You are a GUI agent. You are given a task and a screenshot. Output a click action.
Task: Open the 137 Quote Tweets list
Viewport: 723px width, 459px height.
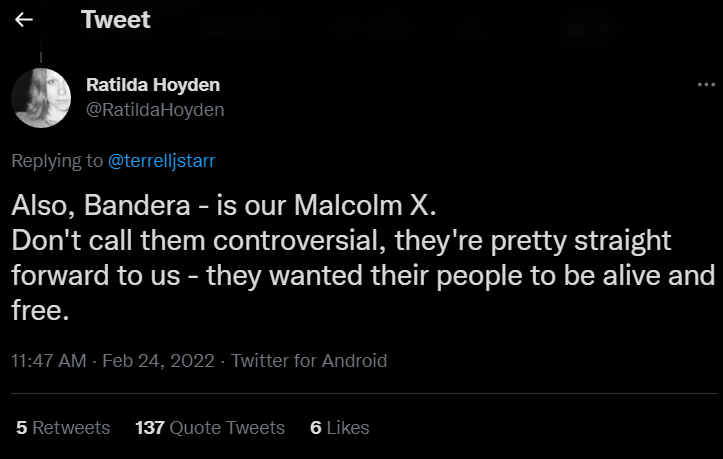210,427
